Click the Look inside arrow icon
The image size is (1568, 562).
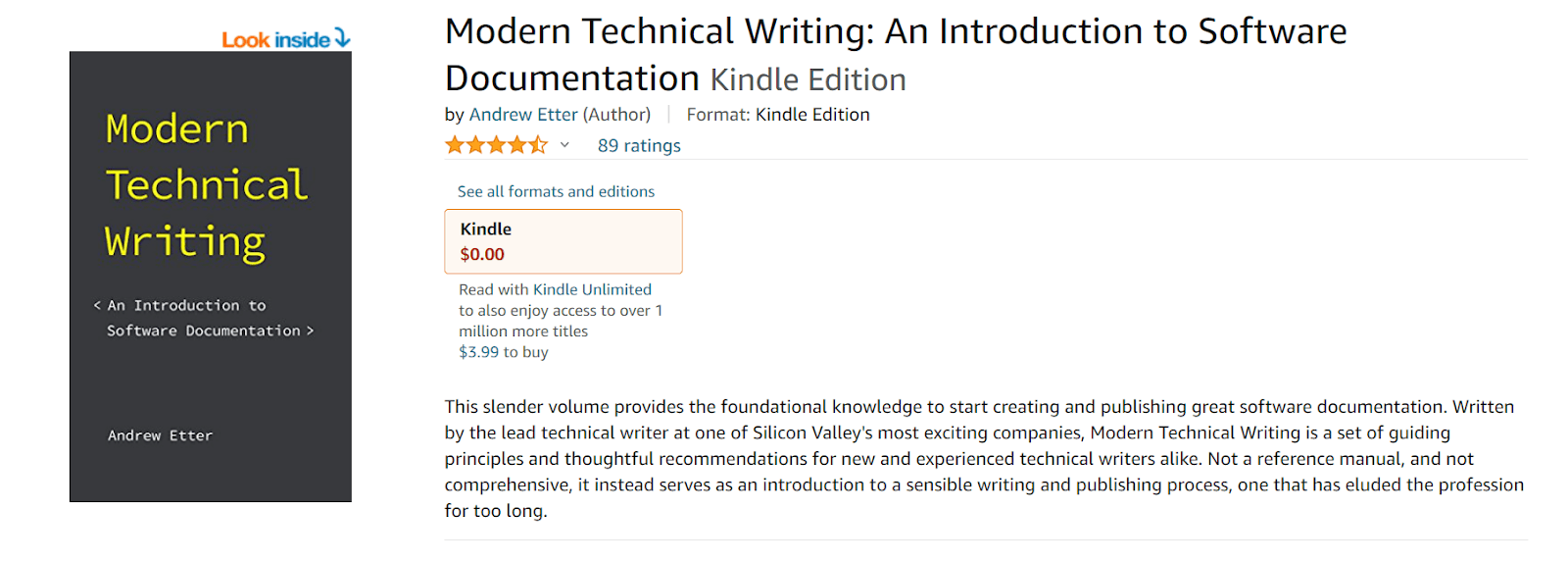coord(342,38)
